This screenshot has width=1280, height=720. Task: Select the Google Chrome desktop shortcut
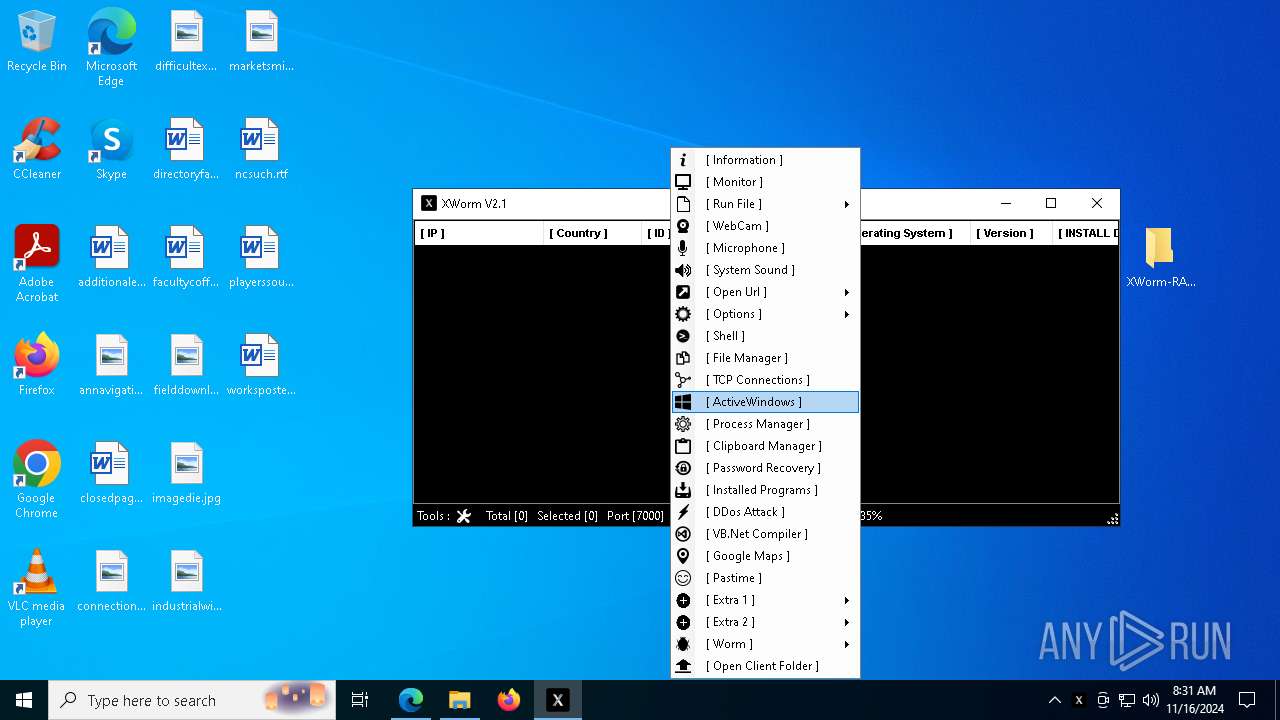[37, 480]
